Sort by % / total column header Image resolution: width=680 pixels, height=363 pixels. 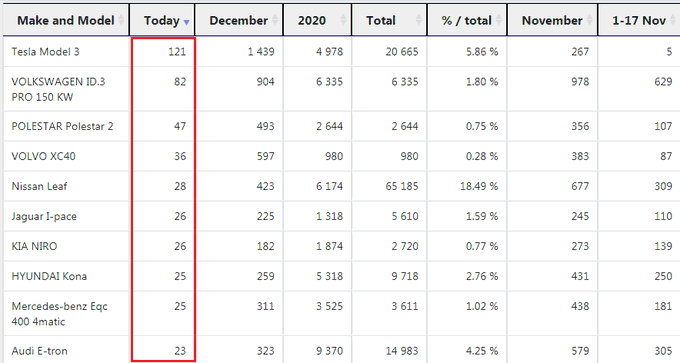pos(467,20)
